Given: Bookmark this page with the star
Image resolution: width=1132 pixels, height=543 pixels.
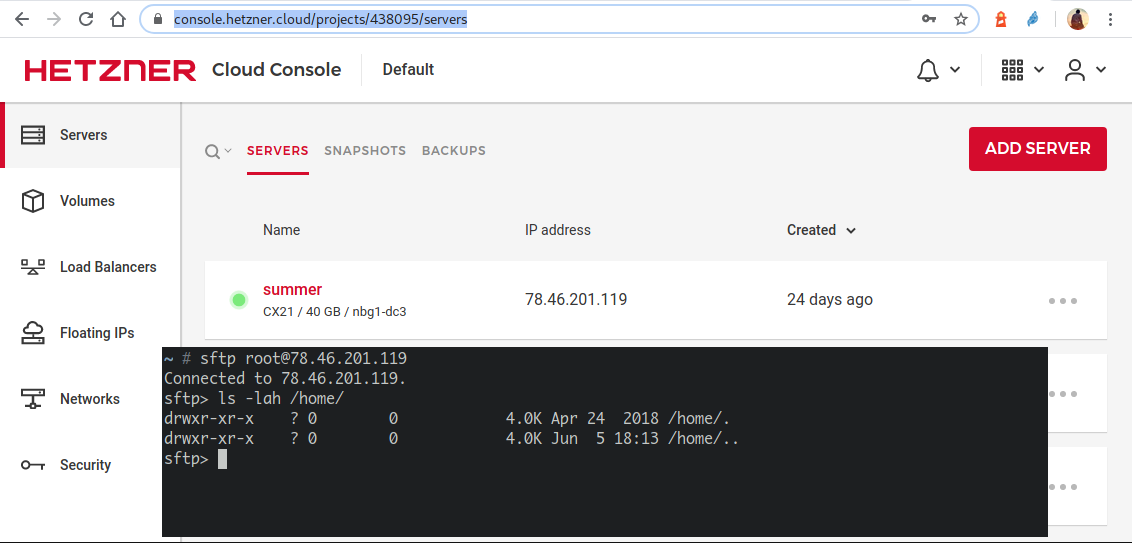Looking at the screenshot, I should pyautogui.click(x=961, y=19).
